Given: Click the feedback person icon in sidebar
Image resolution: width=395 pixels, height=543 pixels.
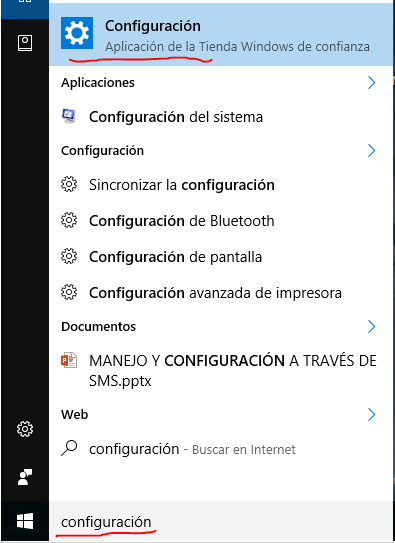Looking at the screenshot, I should (x=25, y=477).
